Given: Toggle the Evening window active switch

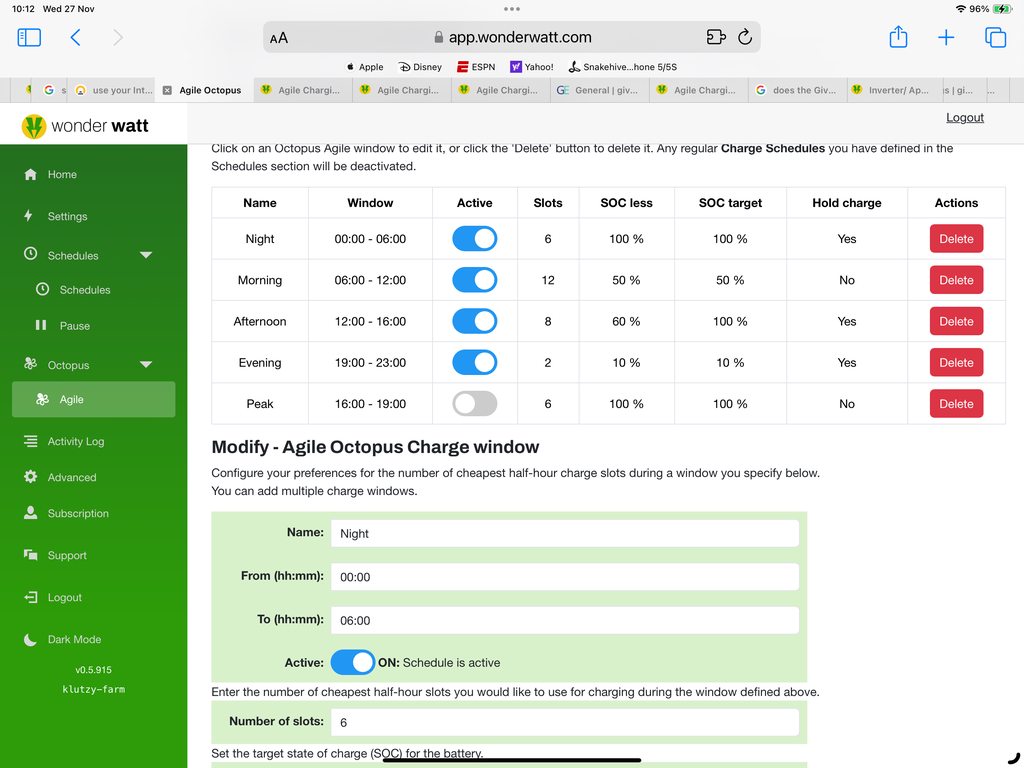Looking at the screenshot, I should coord(474,362).
